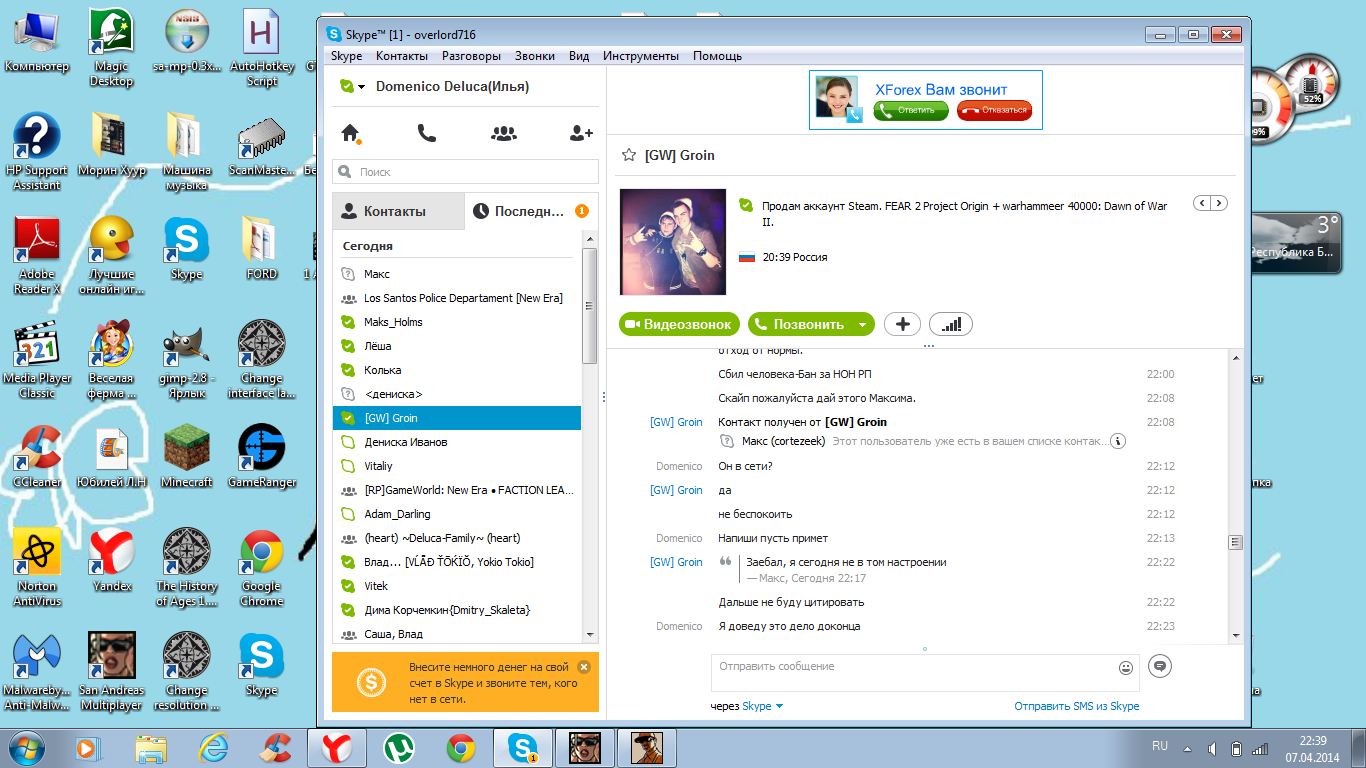This screenshot has width=1366, height=768.
Task: Click the scroll down arrow of contact list
Action: pyautogui.click(x=590, y=634)
